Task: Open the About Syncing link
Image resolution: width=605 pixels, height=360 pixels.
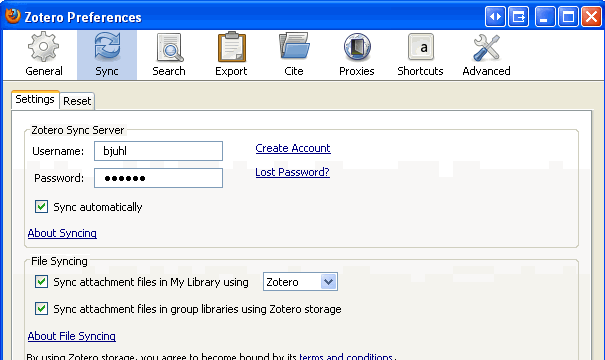Action: (x=62, y=233)
